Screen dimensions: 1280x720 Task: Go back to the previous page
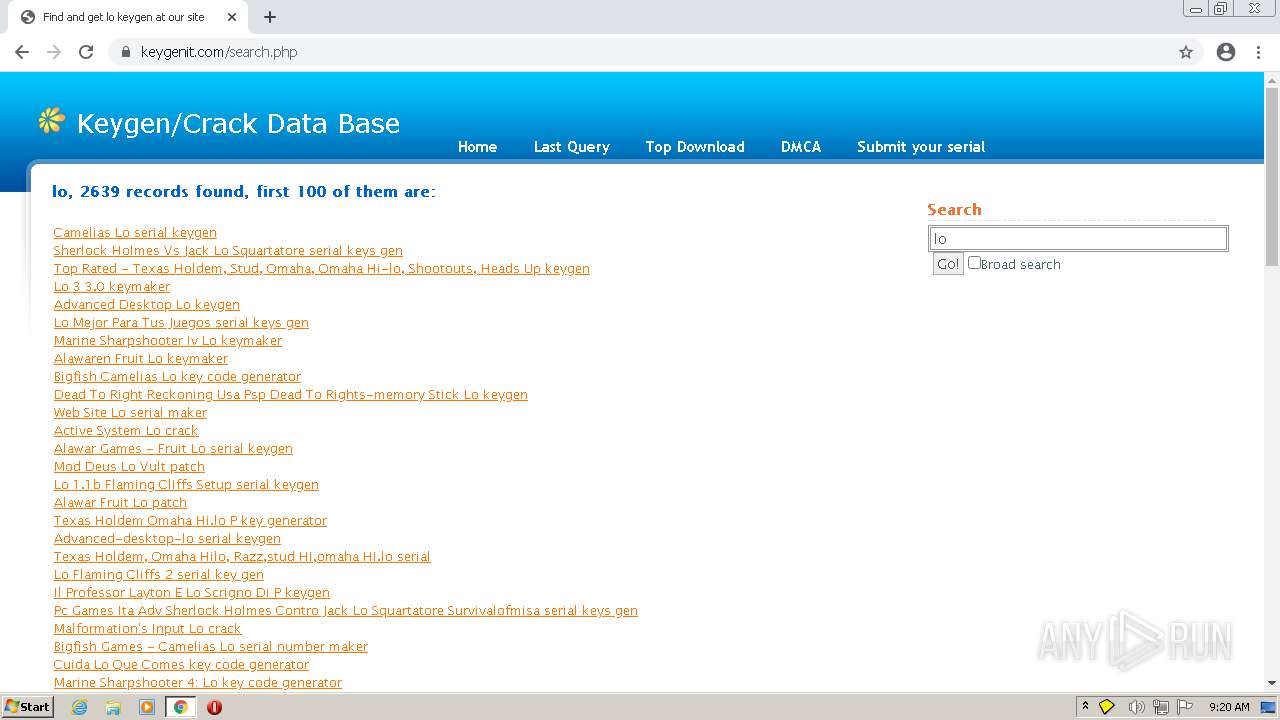[22, 52]
